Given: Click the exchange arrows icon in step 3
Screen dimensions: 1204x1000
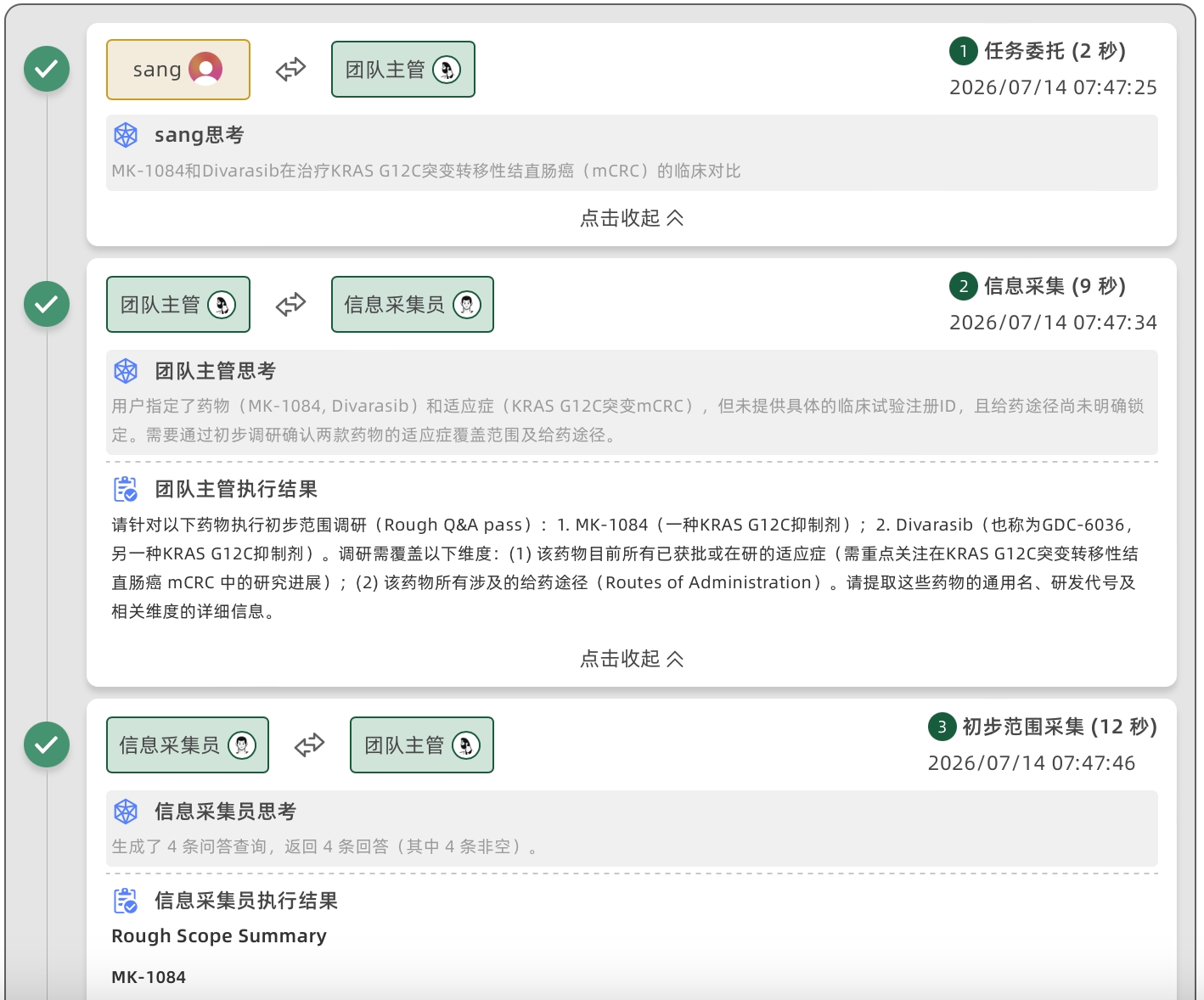Looking at the screenshot, I should (309, 745).
